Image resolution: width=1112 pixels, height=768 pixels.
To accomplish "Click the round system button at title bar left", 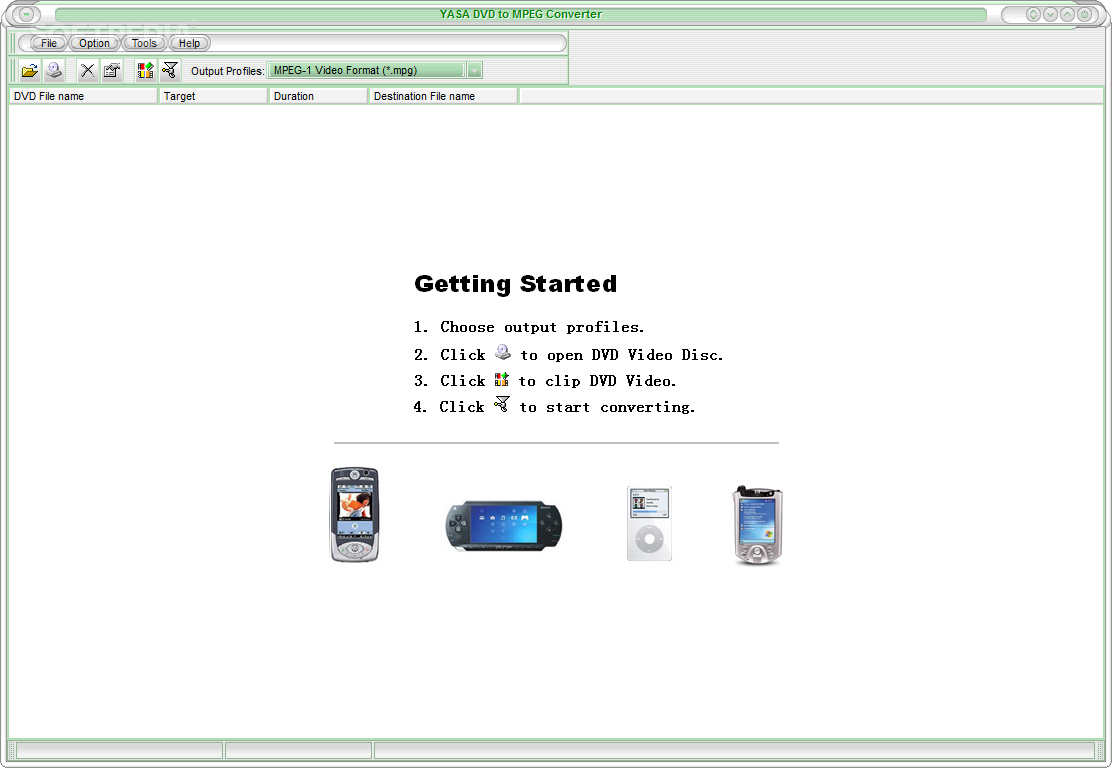I will 26,14.
